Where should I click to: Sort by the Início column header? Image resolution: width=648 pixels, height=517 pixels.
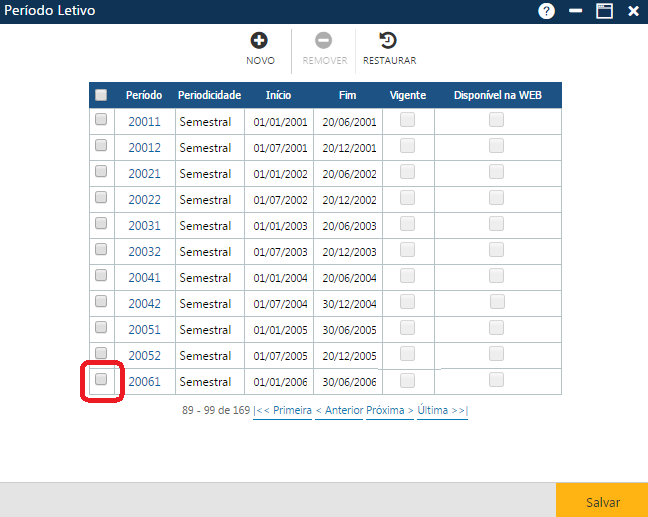pyautogui.click(x=279, y=95)
